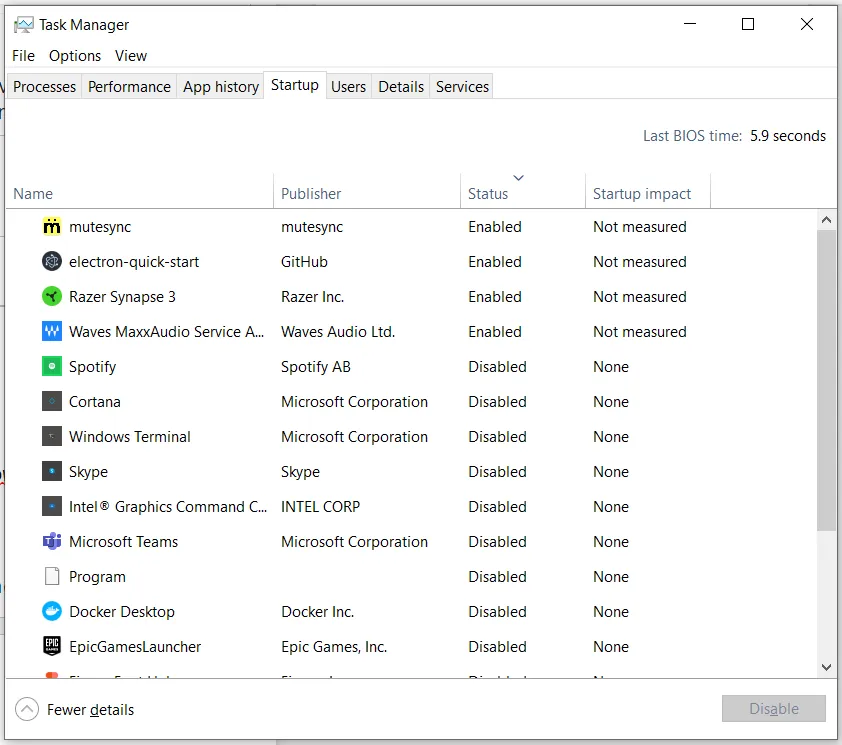Click the scrollbar up arrow

[x=826, y=220]
